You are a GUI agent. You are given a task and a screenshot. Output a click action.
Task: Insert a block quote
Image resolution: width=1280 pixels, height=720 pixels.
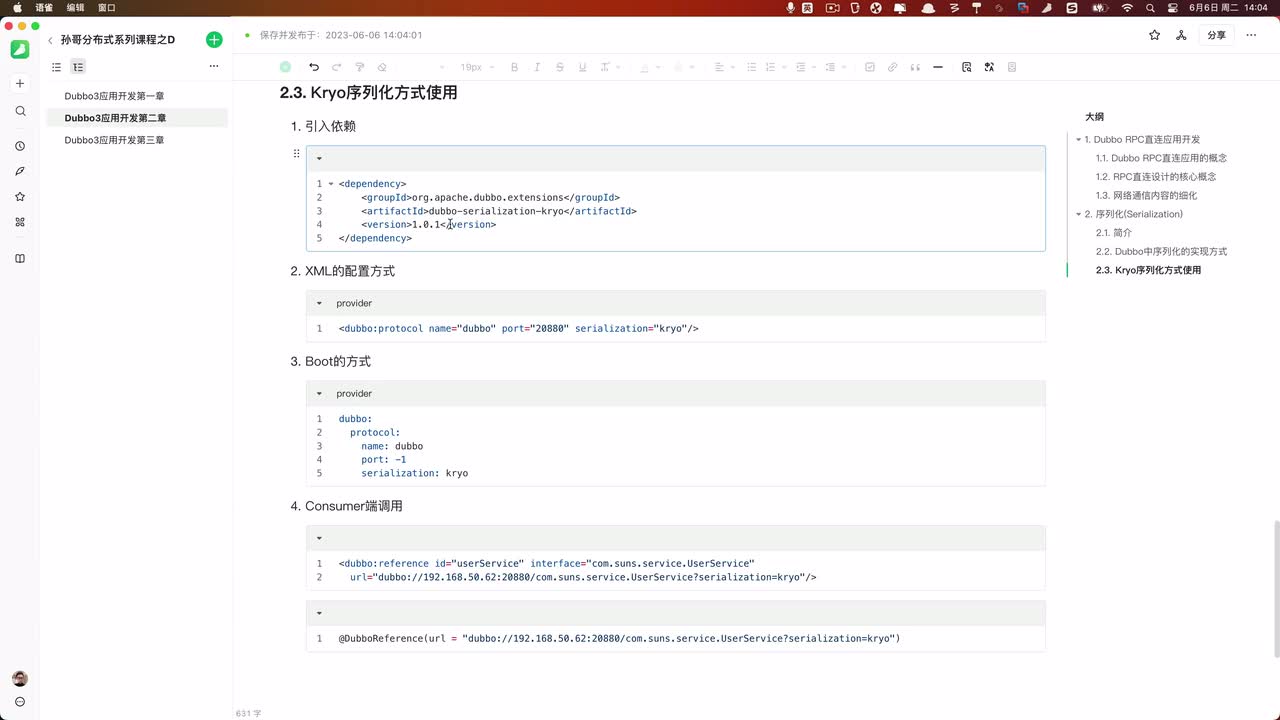915,67
